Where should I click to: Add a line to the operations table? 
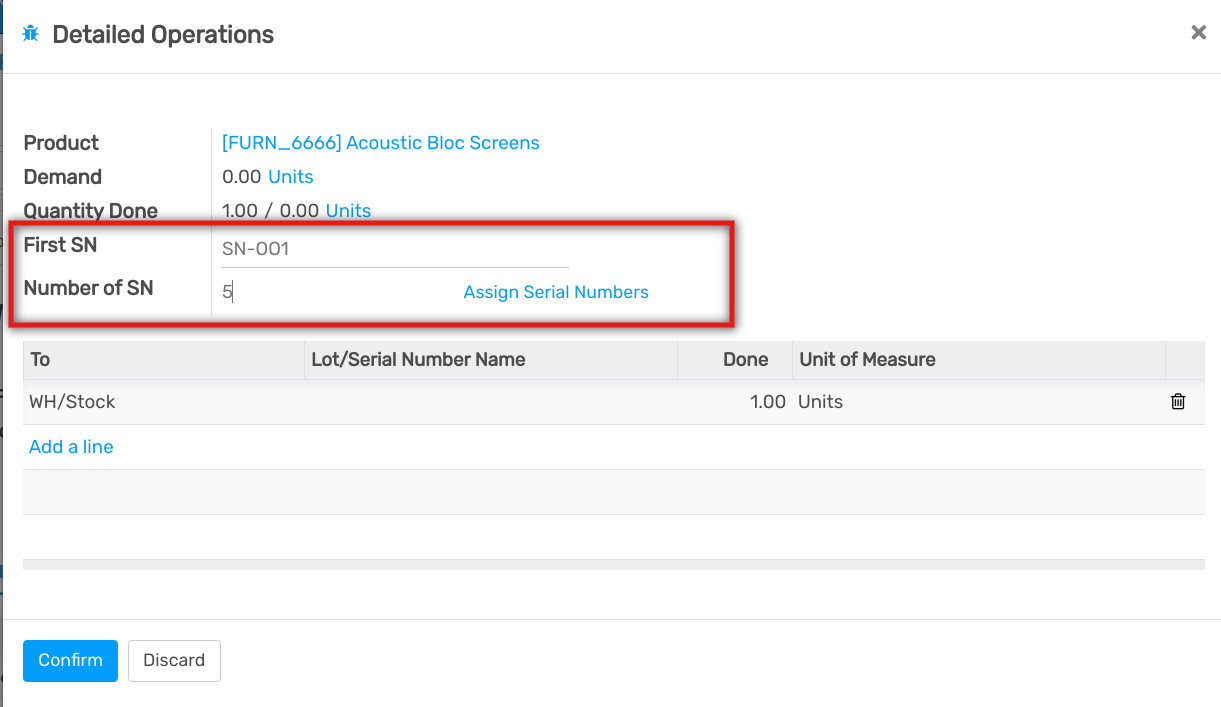tap(71, 447)
